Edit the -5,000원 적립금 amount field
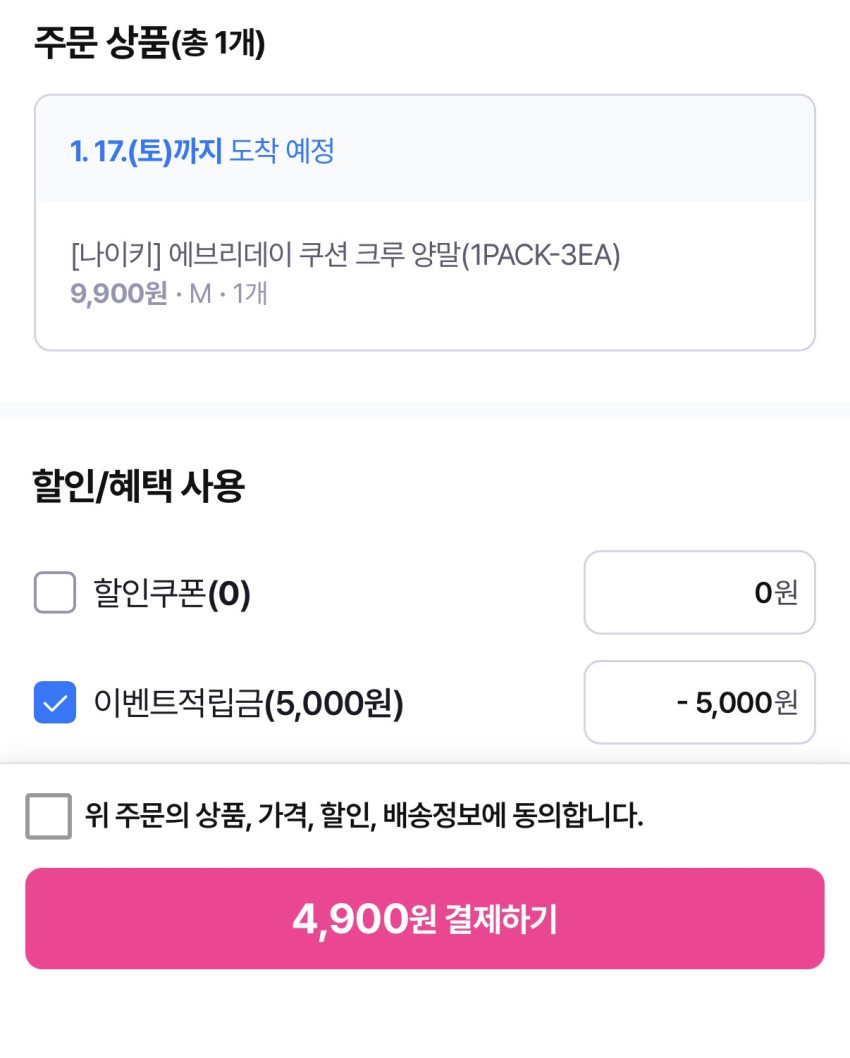Screen dimensions: 850x1058 click(x=699, y=702)
